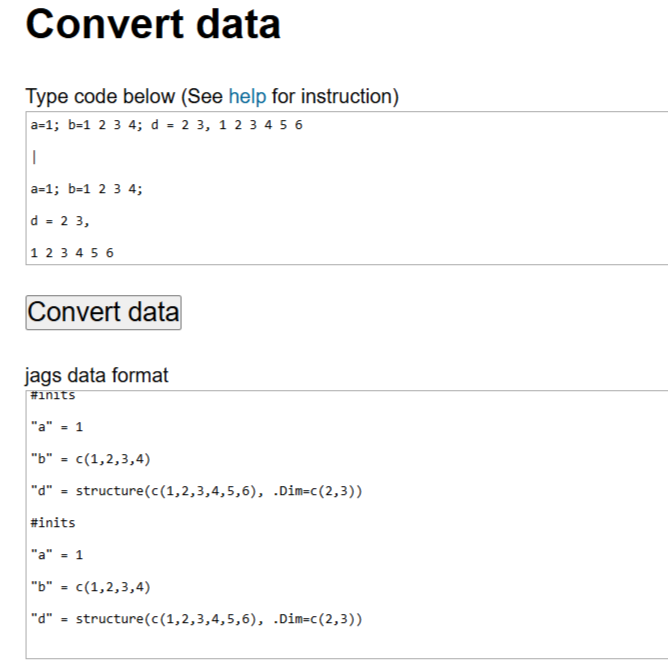Image resolution: width=668 pixels, height=665 pixels.
Task: Click the partially hidden top #inits output line
Action: (53, 396)
